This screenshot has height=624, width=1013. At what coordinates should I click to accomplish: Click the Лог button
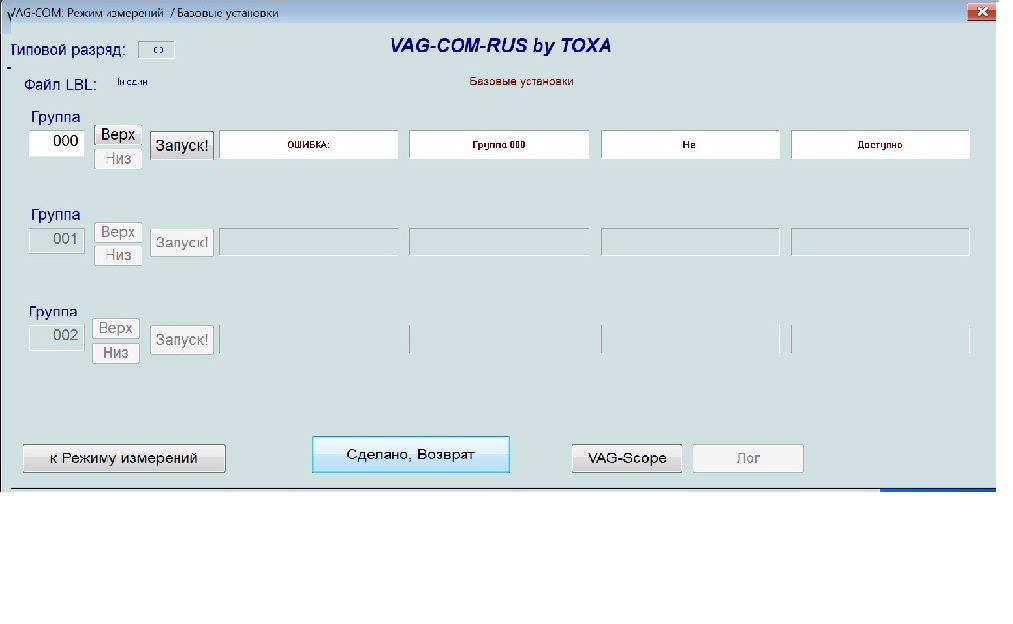point(748,459)
